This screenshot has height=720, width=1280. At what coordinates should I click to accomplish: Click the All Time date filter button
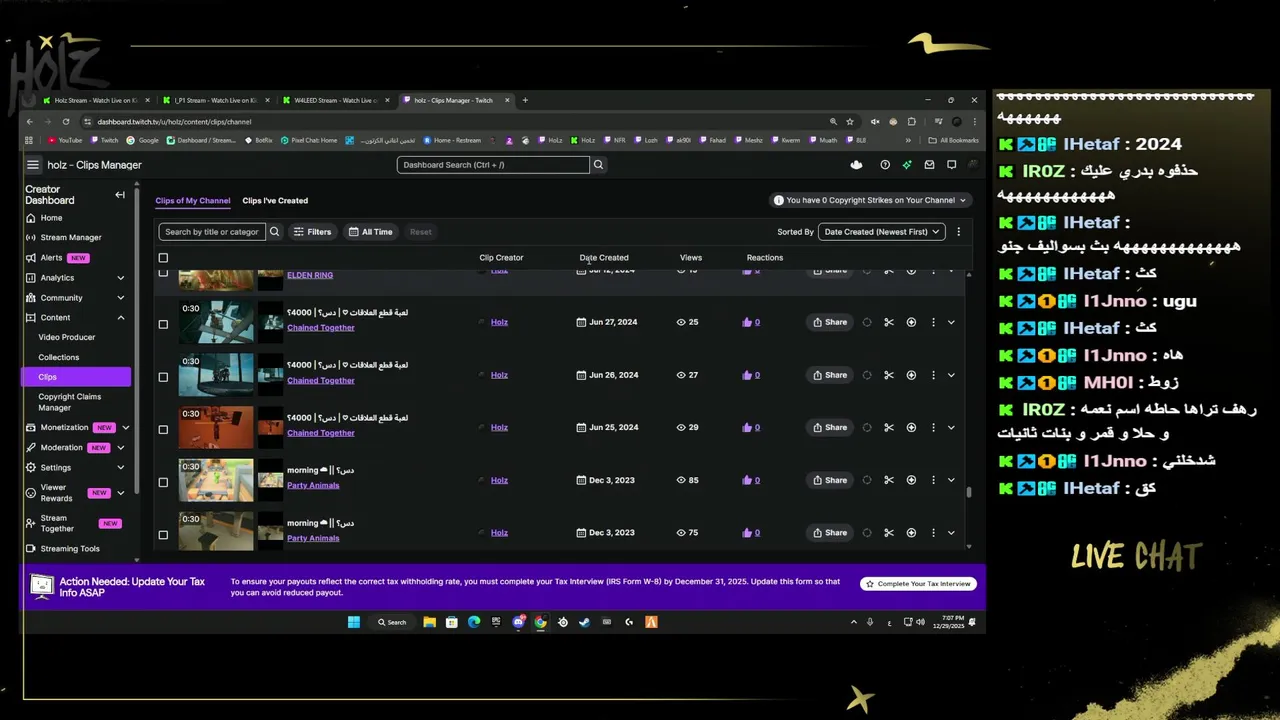pos(370,232)
